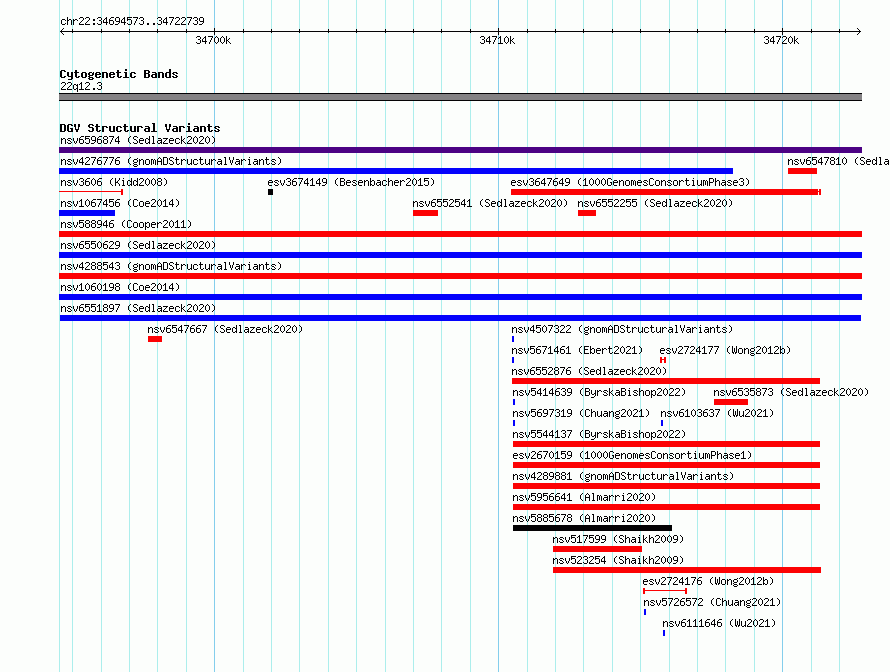Click the red nsv6552876 variant bar
Viewport: 890px width, 672px height.
coord(666,381)
